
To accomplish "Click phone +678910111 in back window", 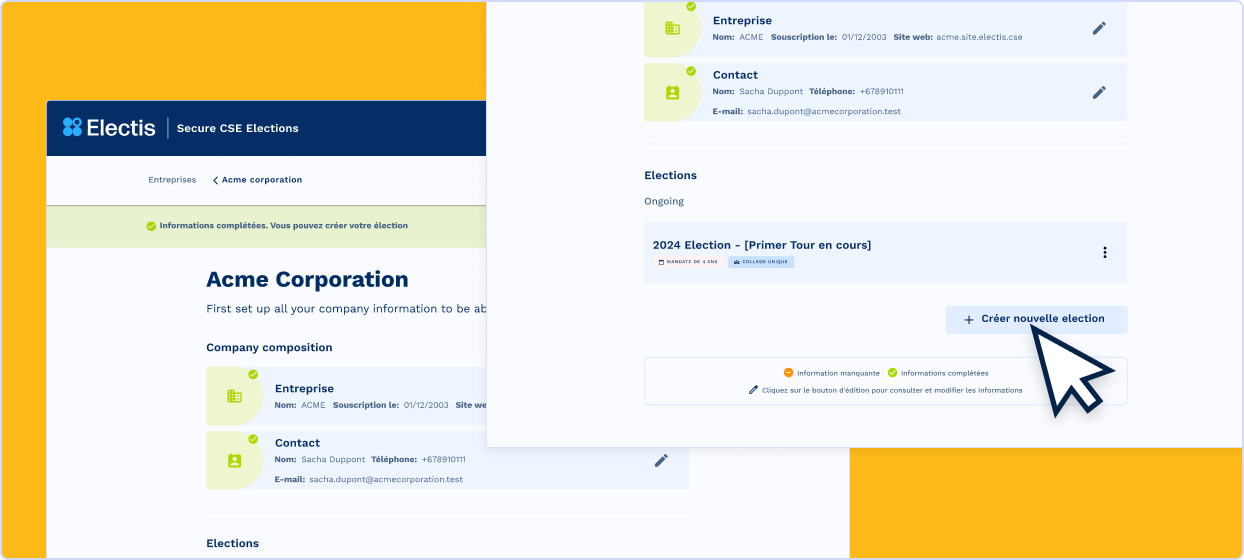I will click(x=443, y=460).
